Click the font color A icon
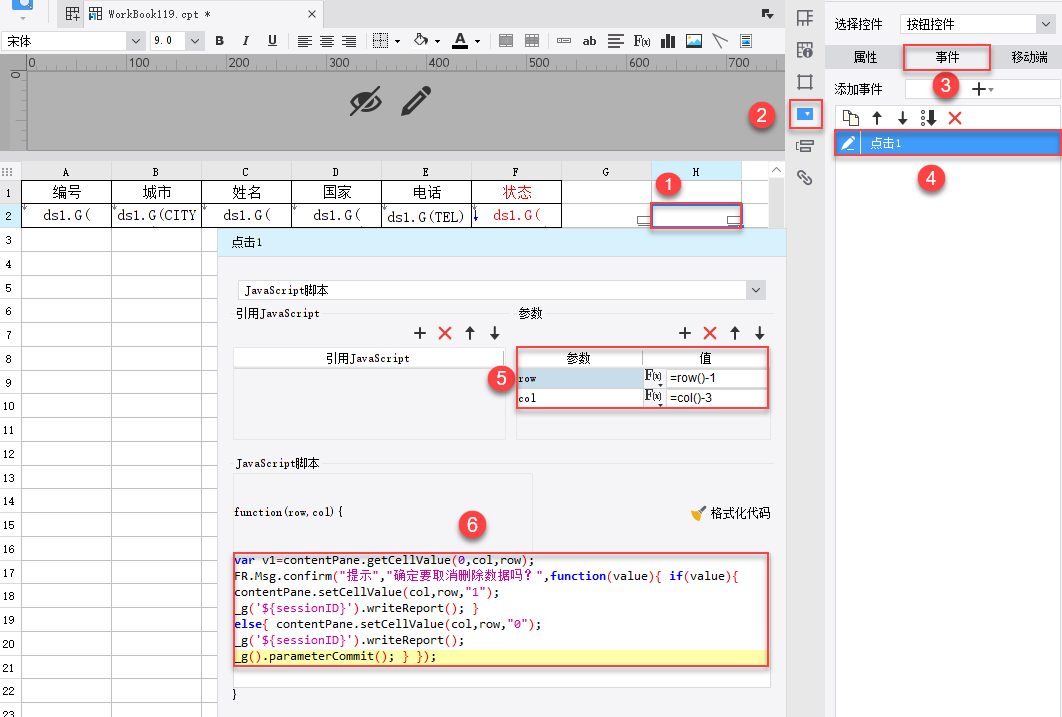The image size is (1062, 717). (x=461, y=41)
